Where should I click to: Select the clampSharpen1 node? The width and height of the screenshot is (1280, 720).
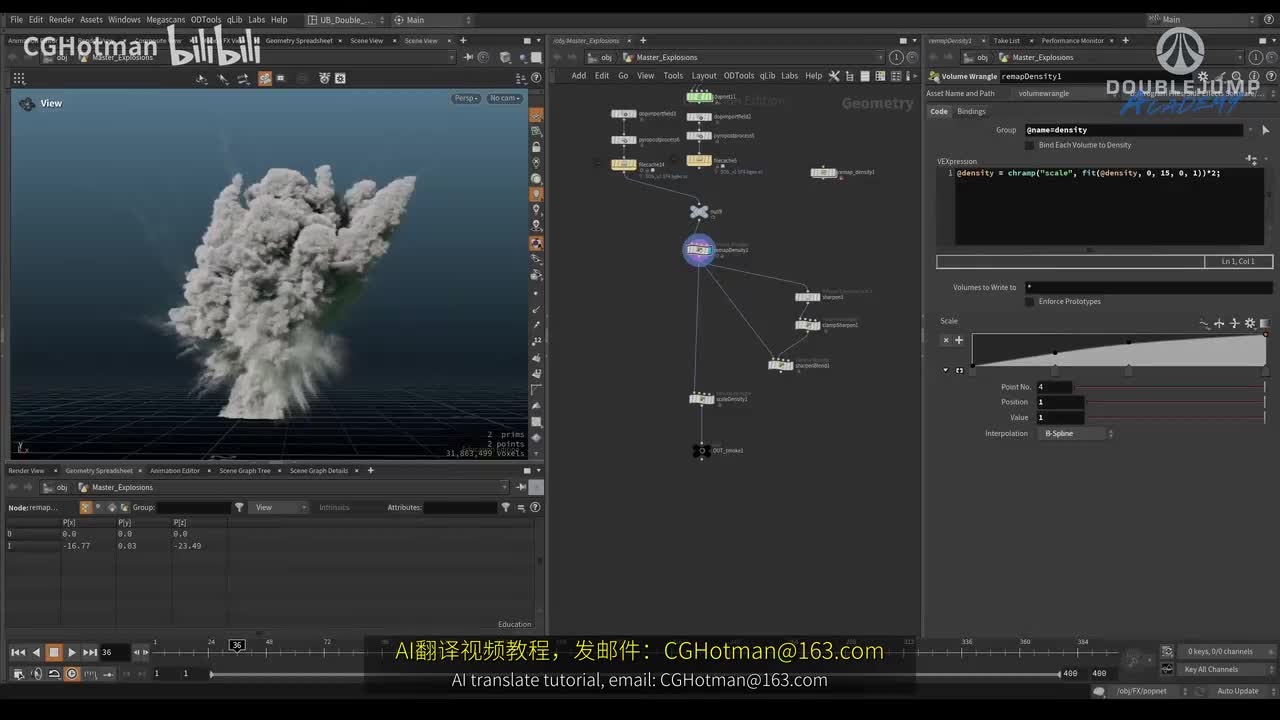[x=807, y=325]
